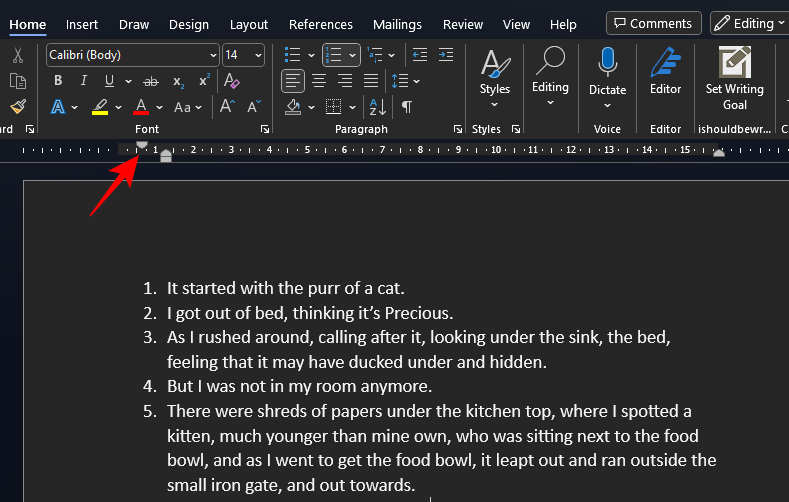
Task: Switch to the Insert tab
Action: pyautogui.click(x=82, y=24)
